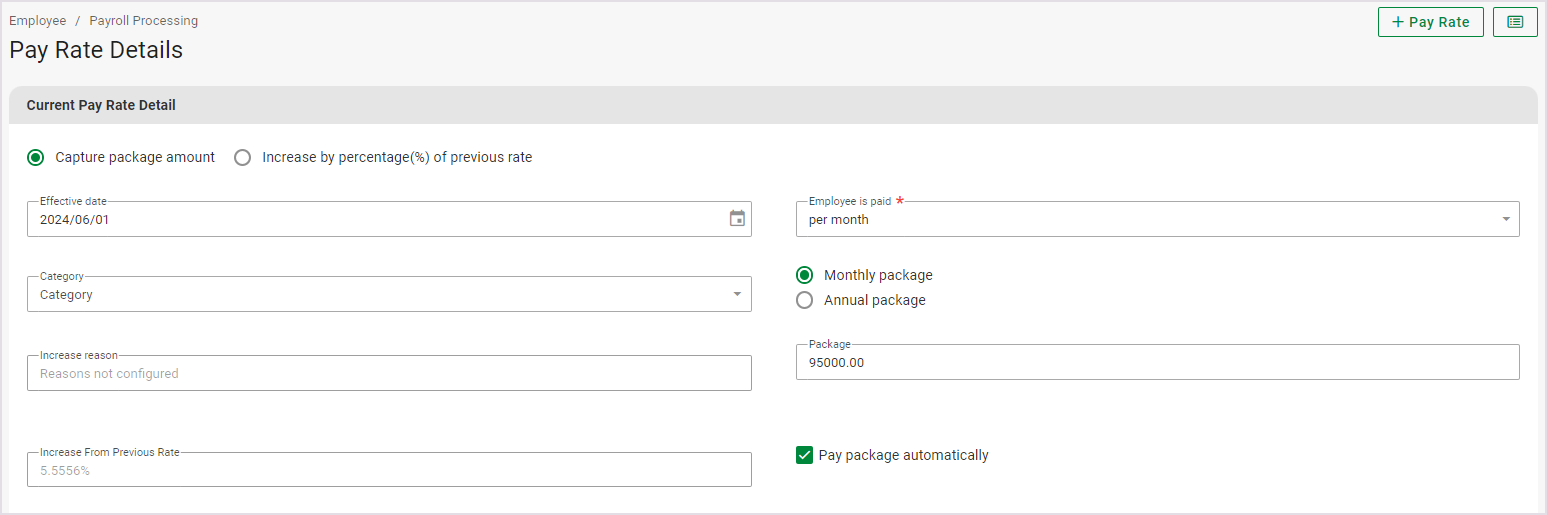Click the arrow in the Category field

(737, 295)
